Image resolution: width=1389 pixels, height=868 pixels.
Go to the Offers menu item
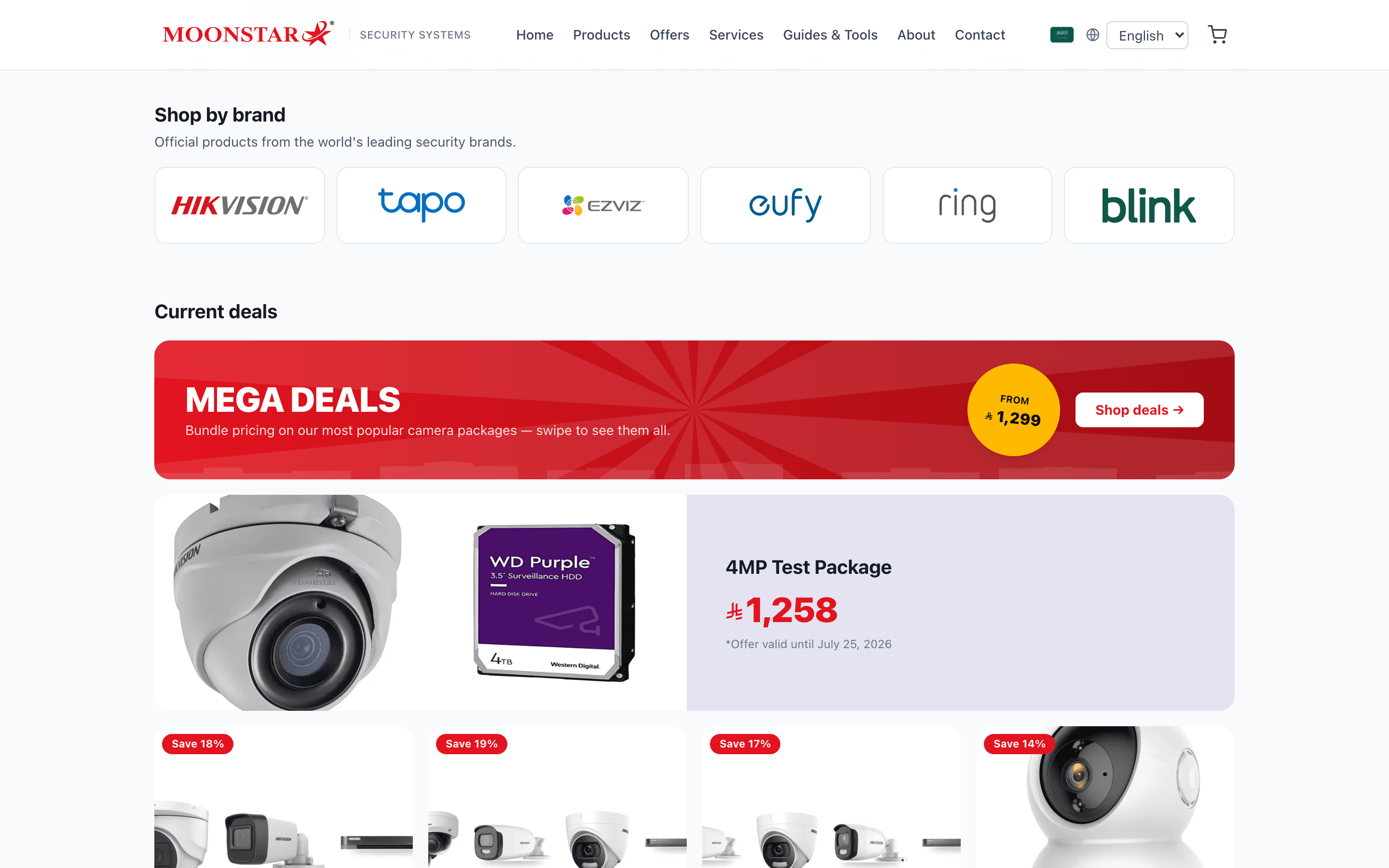pos(669,35)
